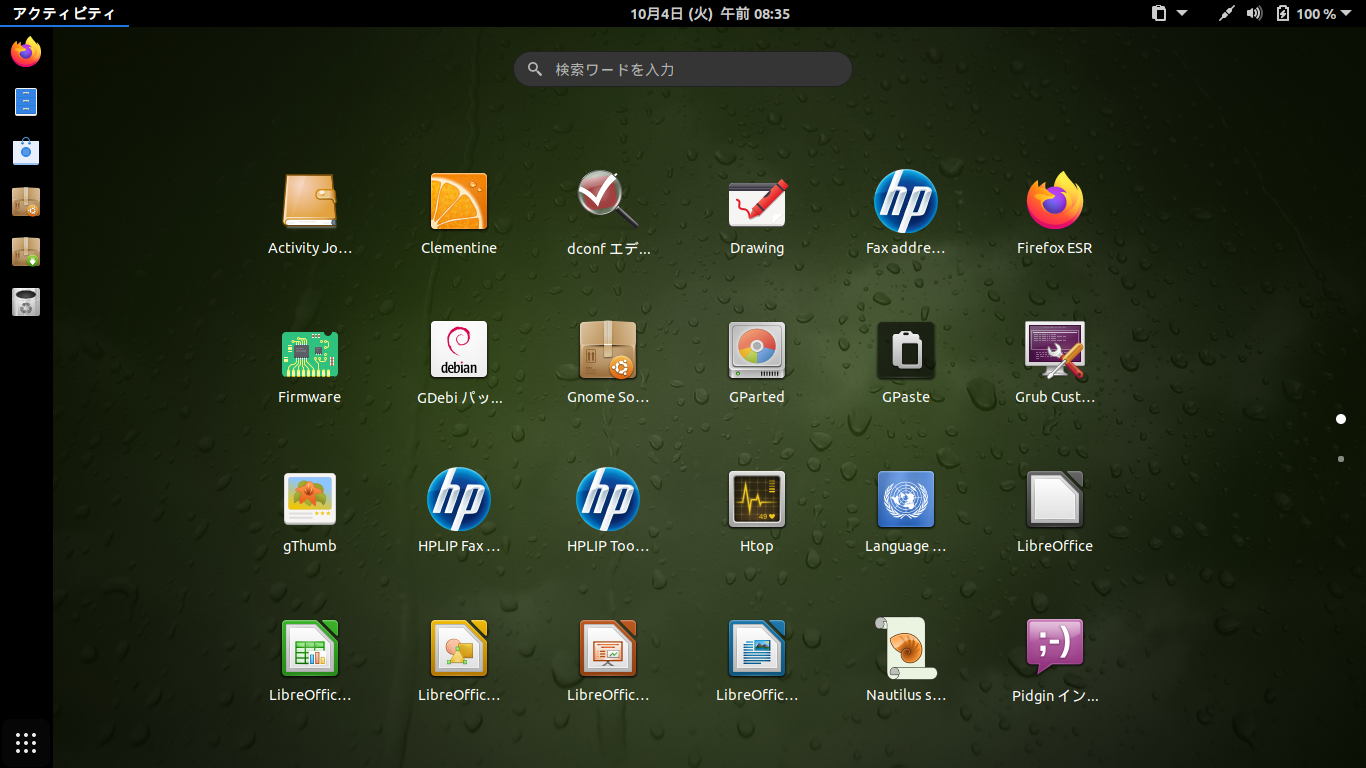Open the package installer dock icon with green arrow
The height and width of the screenshot is (768, 1366).
(x=26, y=252)
